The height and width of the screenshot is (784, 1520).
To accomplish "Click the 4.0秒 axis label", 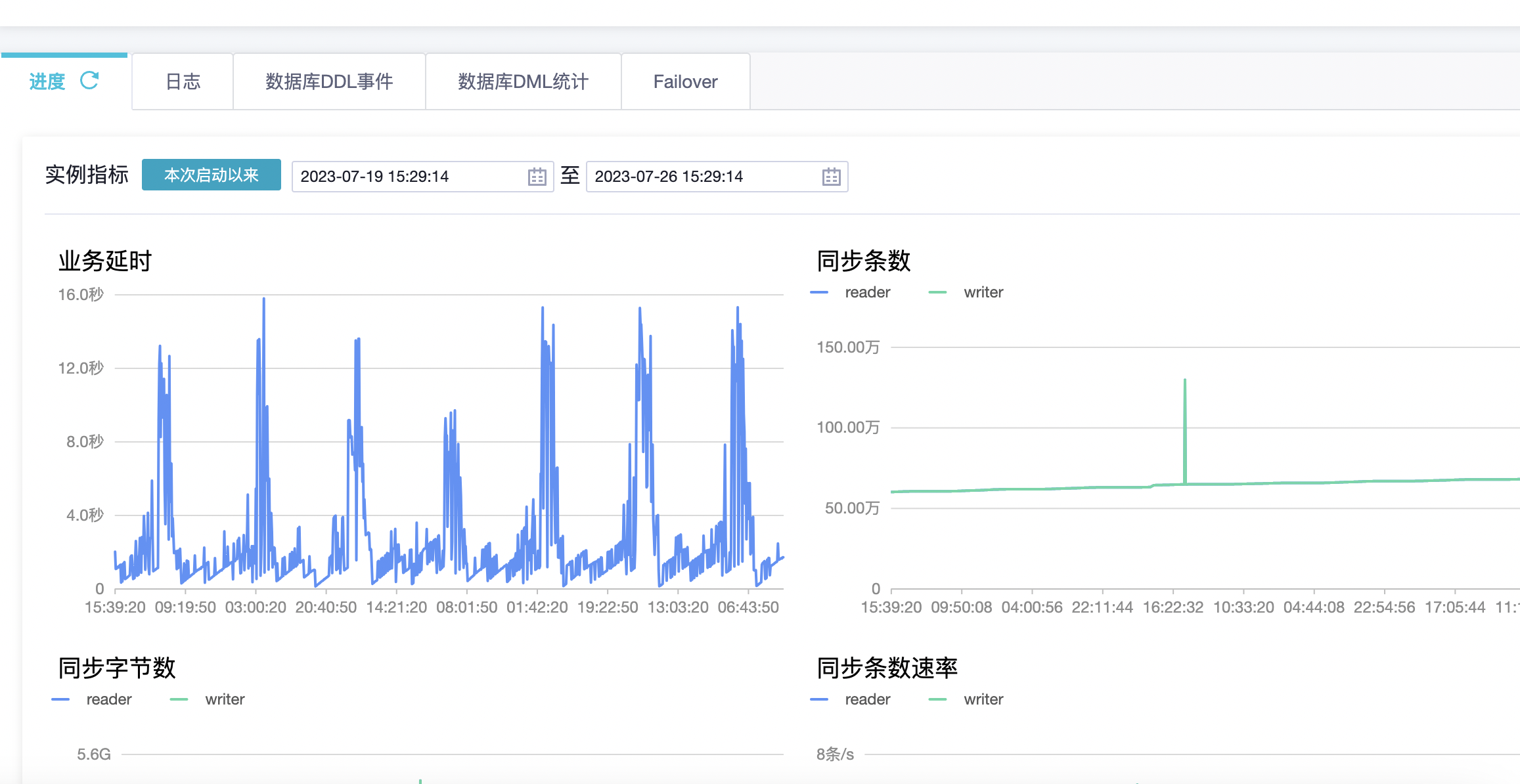I will click(x=85, y=515).
